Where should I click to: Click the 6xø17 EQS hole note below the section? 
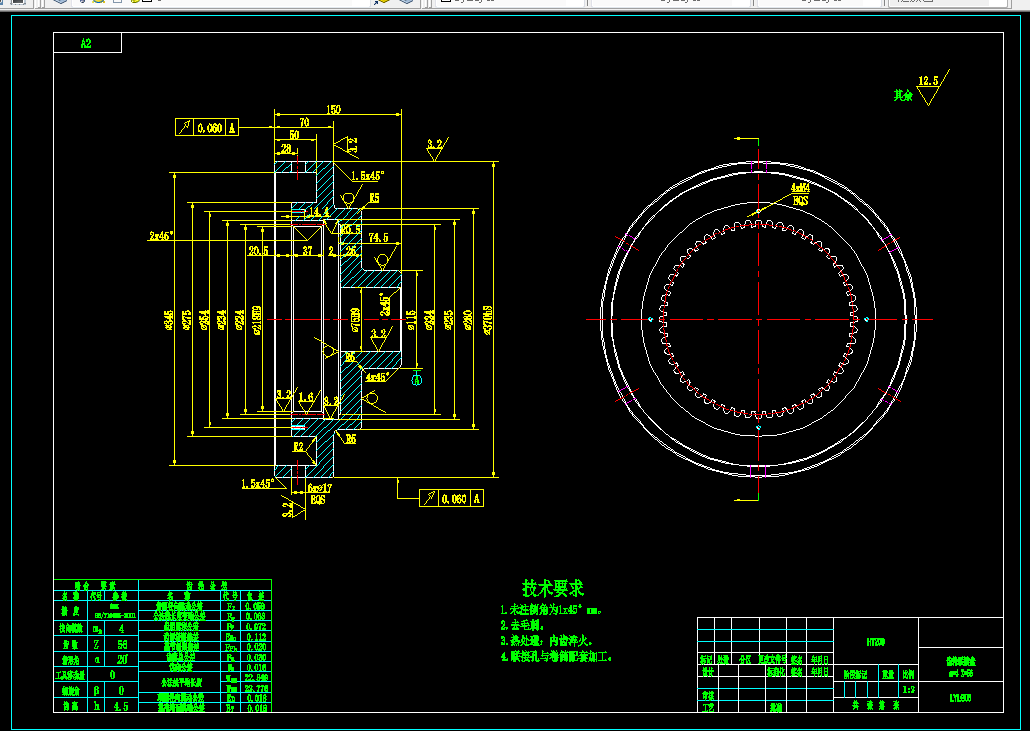pyautogui.click(x=319, y=494)
